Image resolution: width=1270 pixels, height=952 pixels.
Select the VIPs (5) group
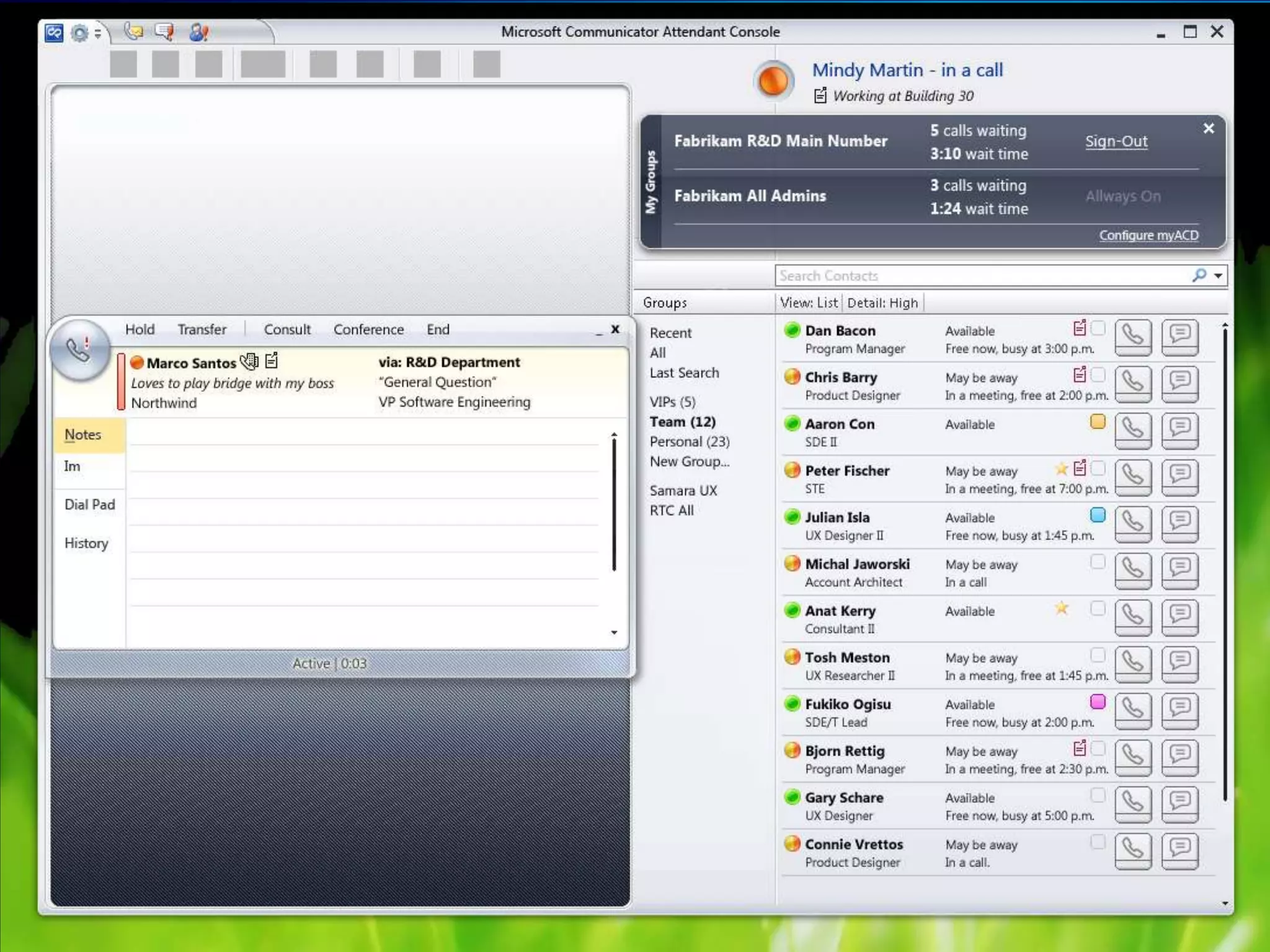(x=672, y=402)
